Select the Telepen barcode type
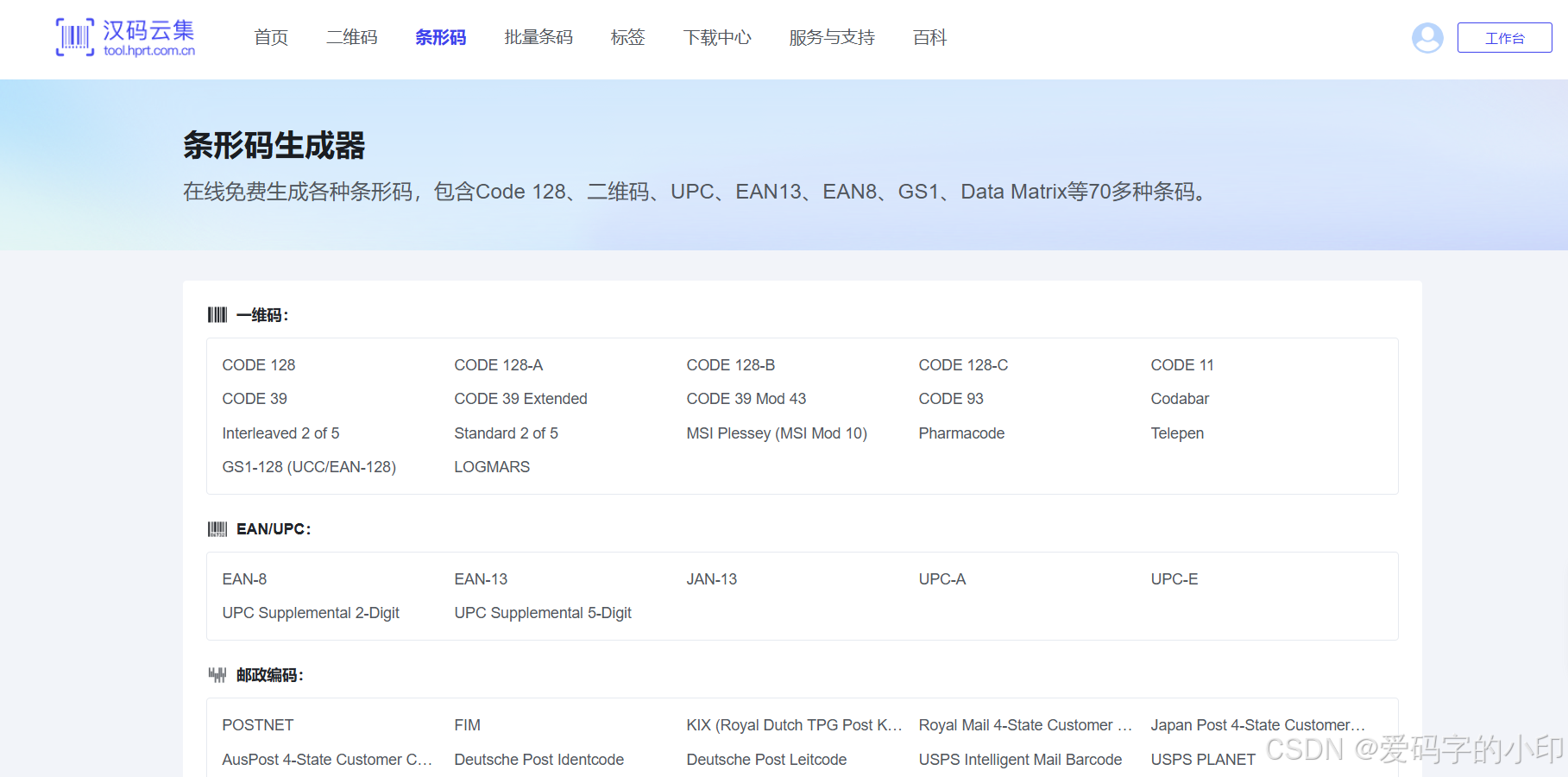This screenshot has height=777, width=1568. (1177, 433)
